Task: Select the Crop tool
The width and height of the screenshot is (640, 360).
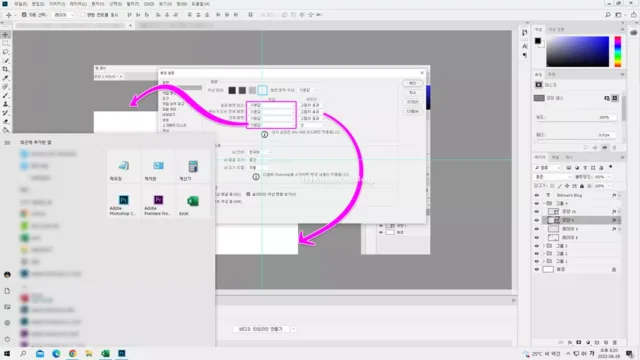Action: (x=6, y=69)
